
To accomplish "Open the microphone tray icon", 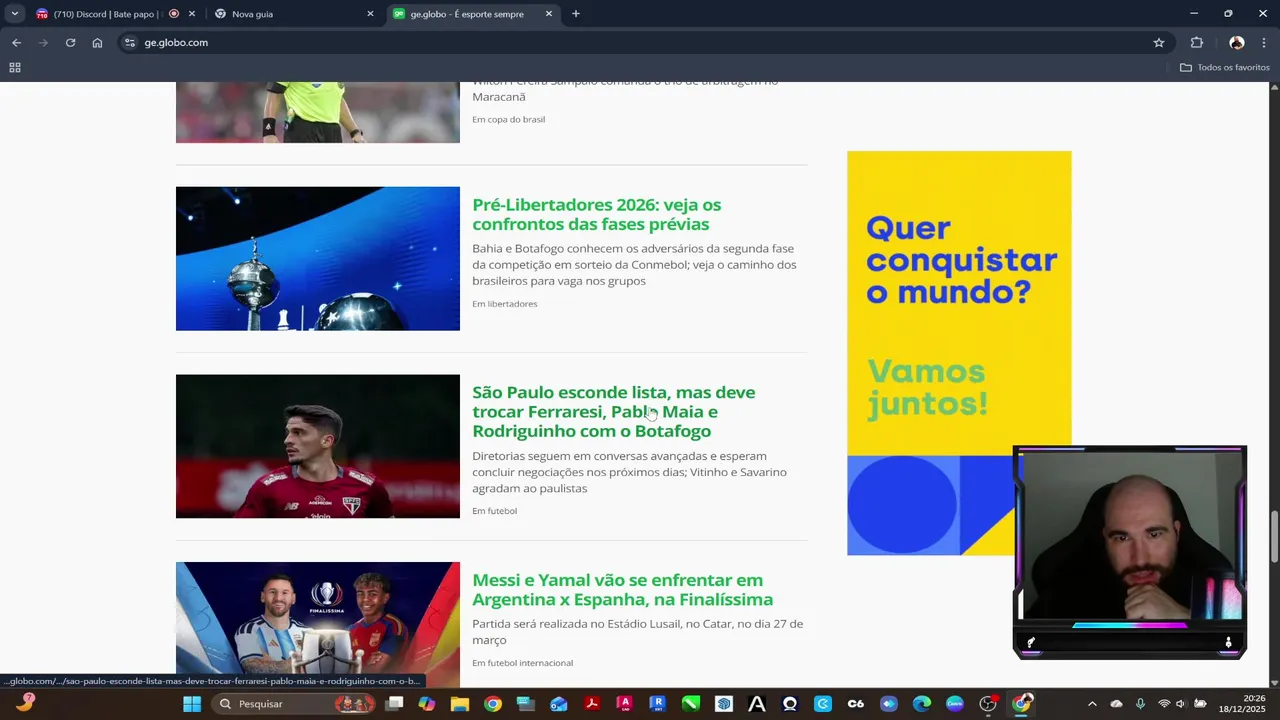I will click(1140, 704).
